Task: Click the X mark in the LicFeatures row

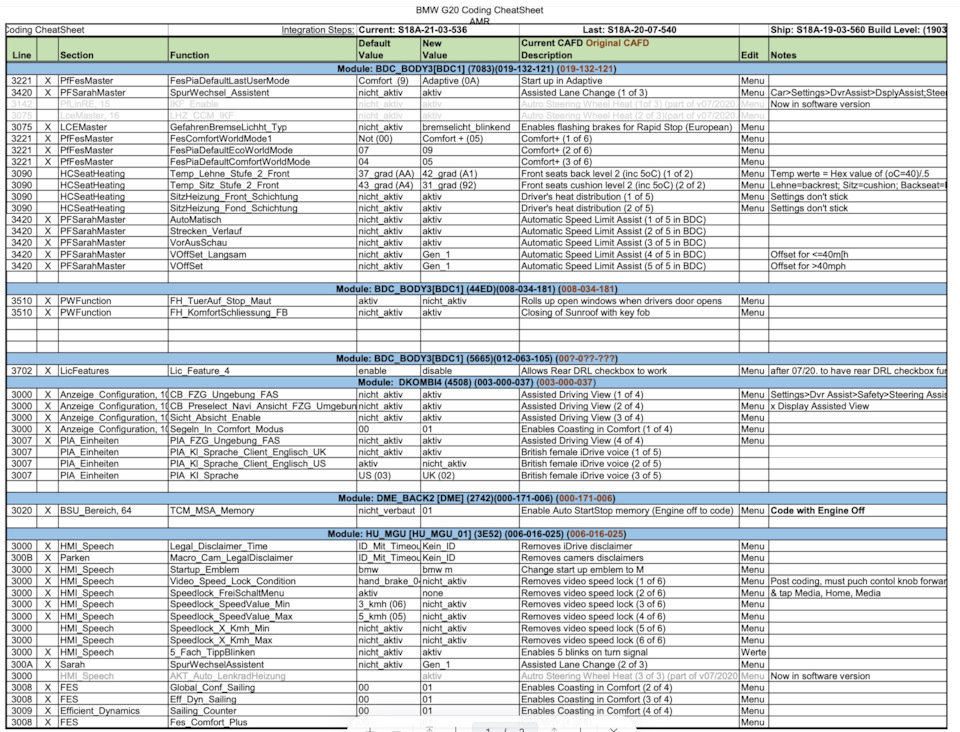Action: pos(47,371)
